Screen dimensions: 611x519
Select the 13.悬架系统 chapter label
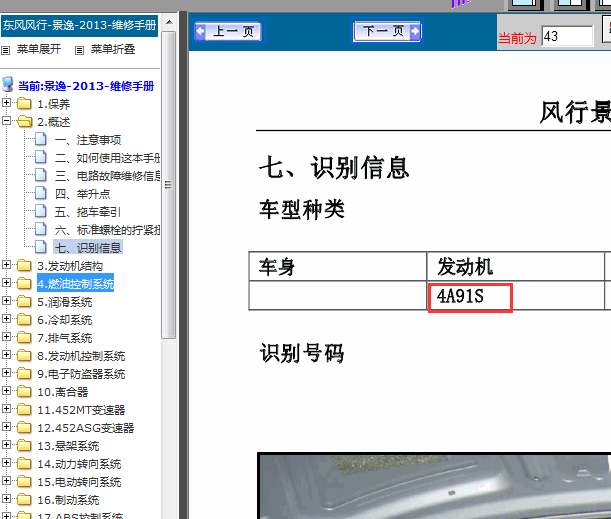pos(68,446)
